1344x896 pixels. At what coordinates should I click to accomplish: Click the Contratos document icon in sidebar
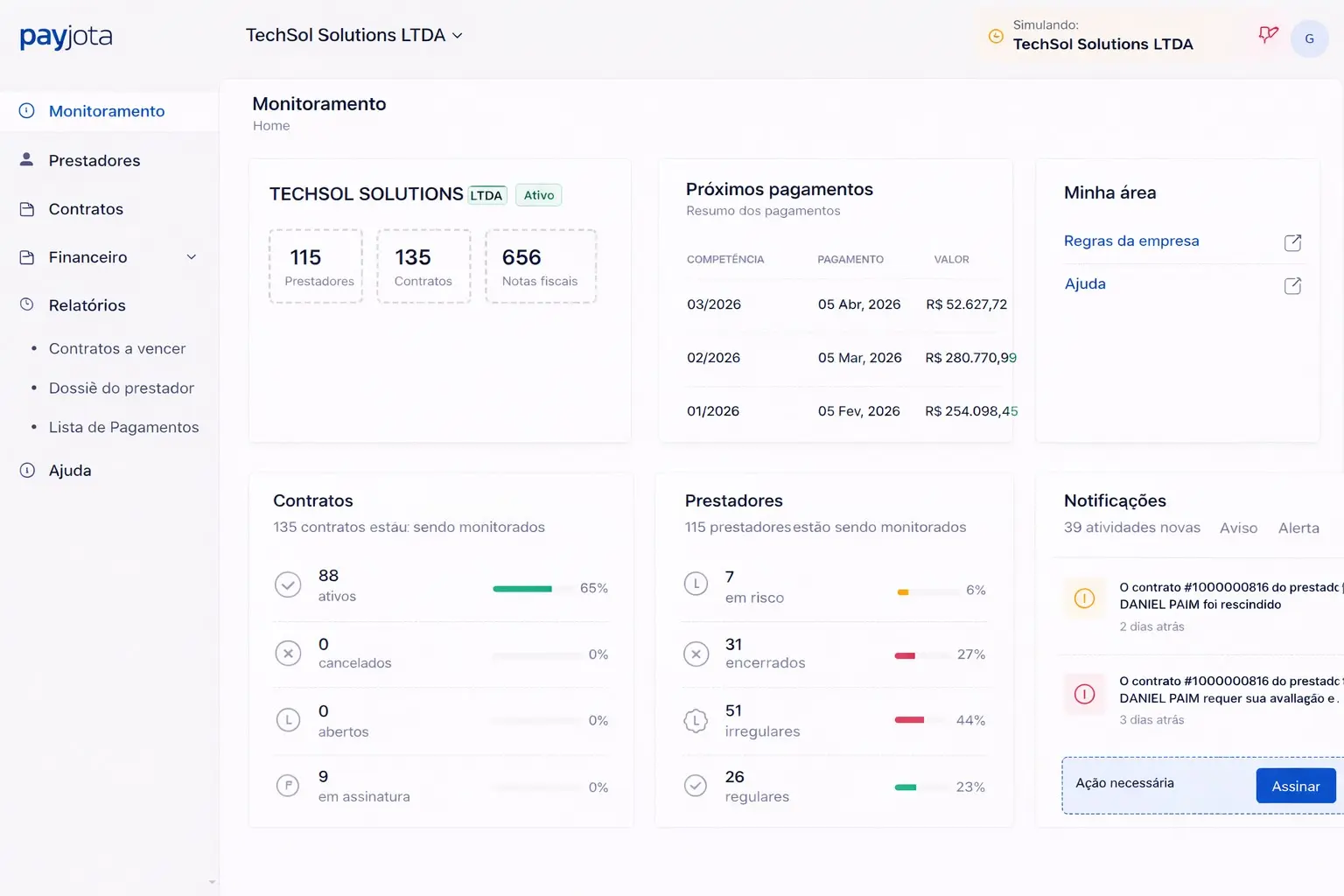27,209
